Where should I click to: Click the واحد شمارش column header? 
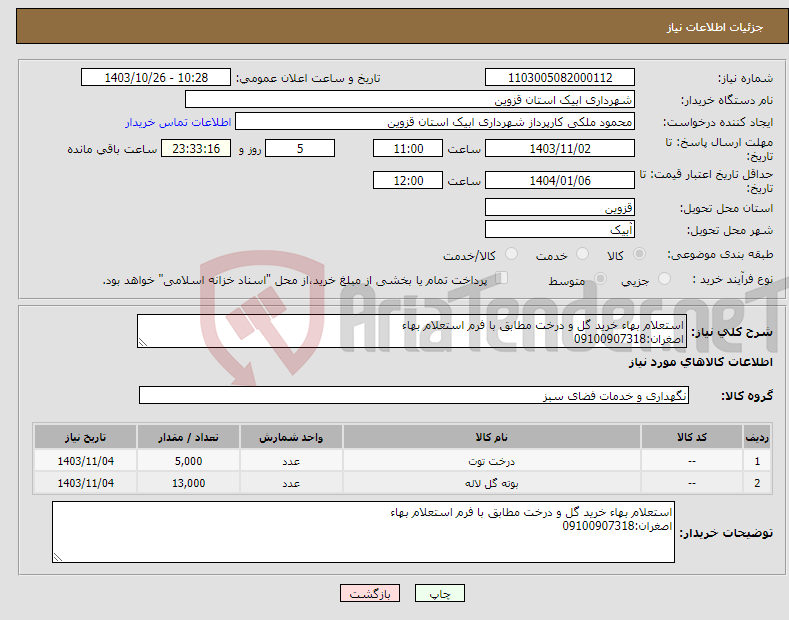[291, 437]
